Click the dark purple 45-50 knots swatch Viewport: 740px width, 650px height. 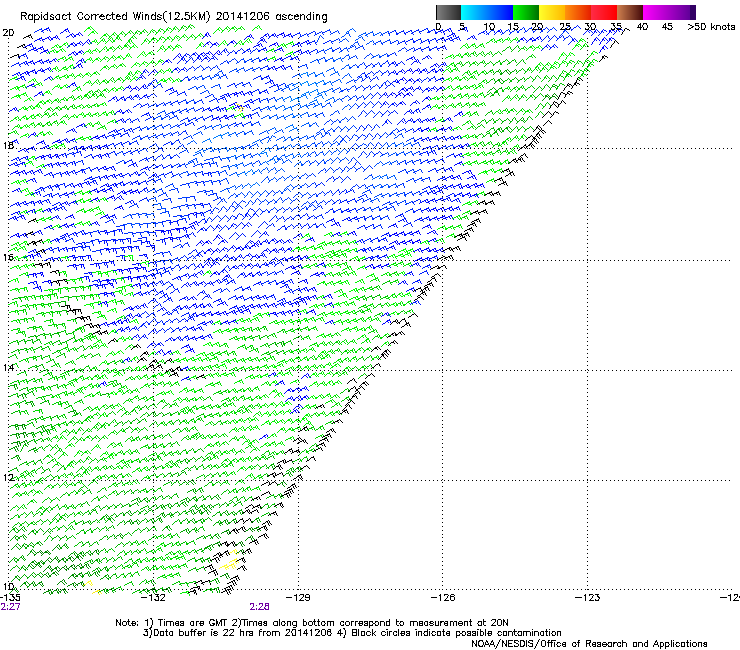682,13
